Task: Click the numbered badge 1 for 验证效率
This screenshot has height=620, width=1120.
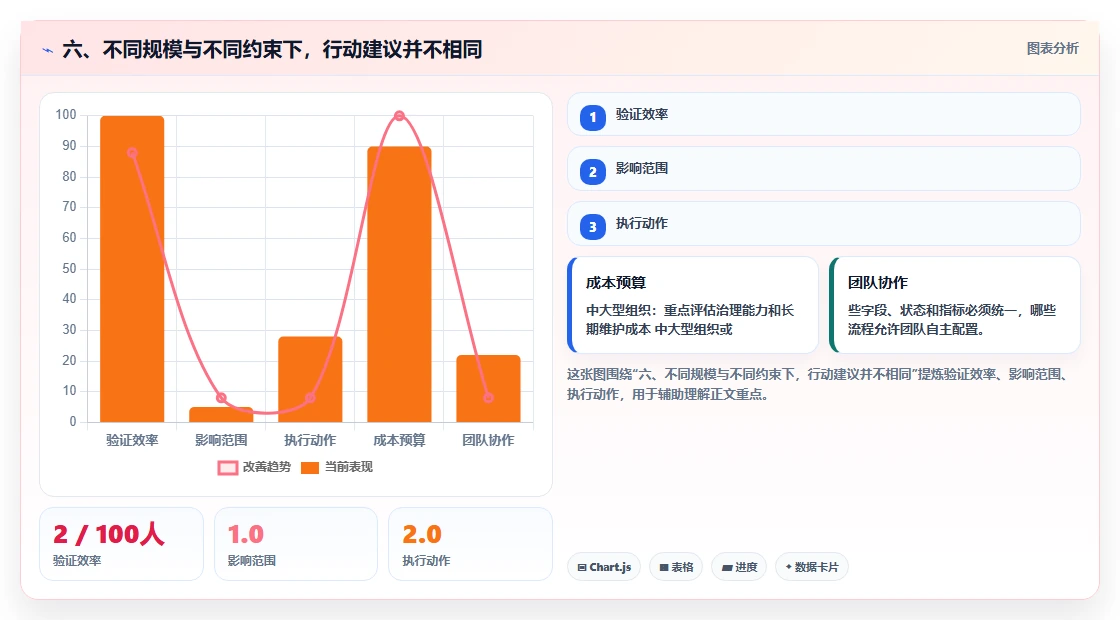Action: click(x=593, y=117)
